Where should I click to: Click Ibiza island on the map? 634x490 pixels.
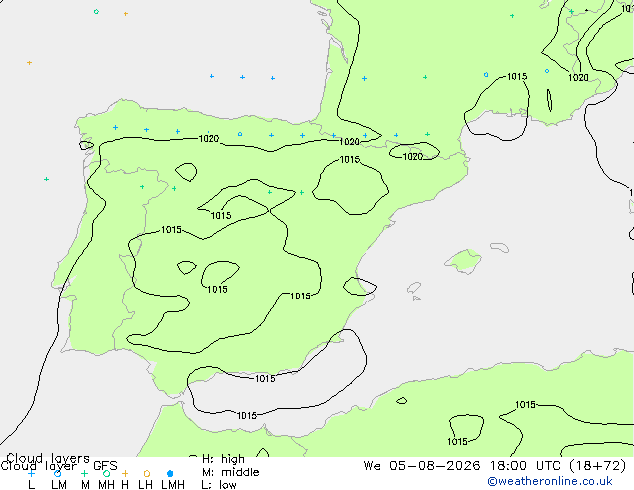pos(414,288)
